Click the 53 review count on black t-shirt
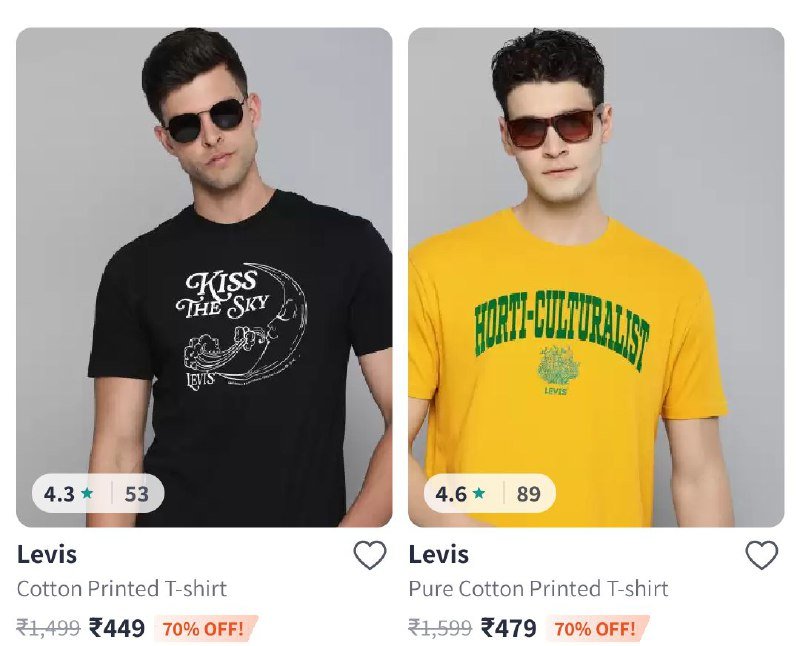This screenshot has width=800, height=646. pyautogui.click(x=137, y=493)
